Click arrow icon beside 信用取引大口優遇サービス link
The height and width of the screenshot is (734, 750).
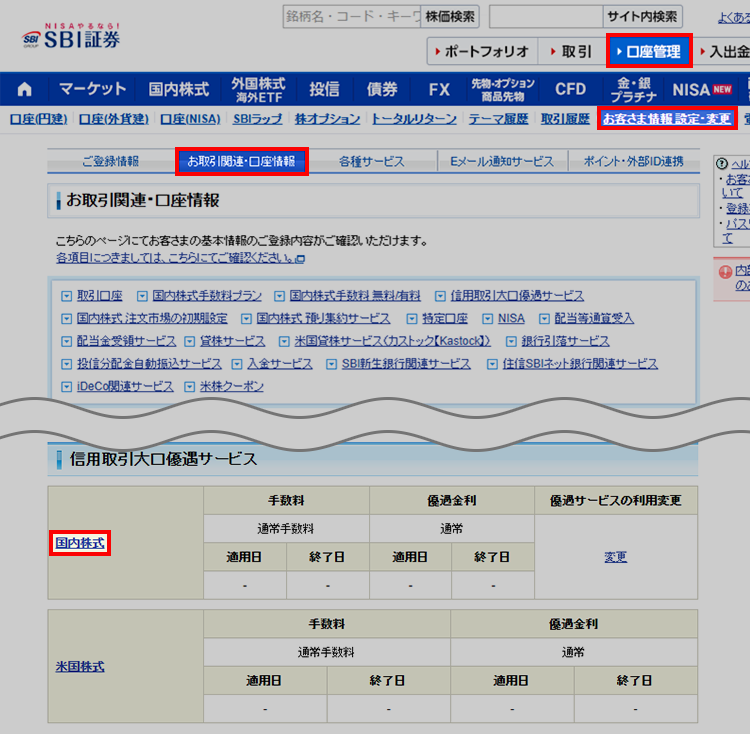coord(440,296)
